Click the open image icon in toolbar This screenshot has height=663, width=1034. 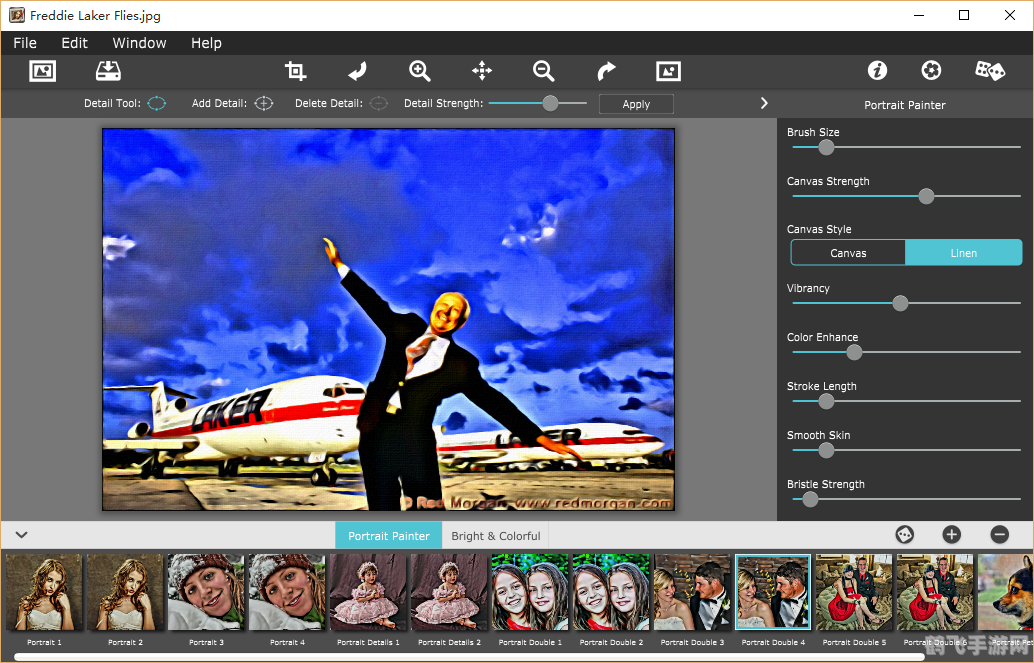(x=42, y=71)
